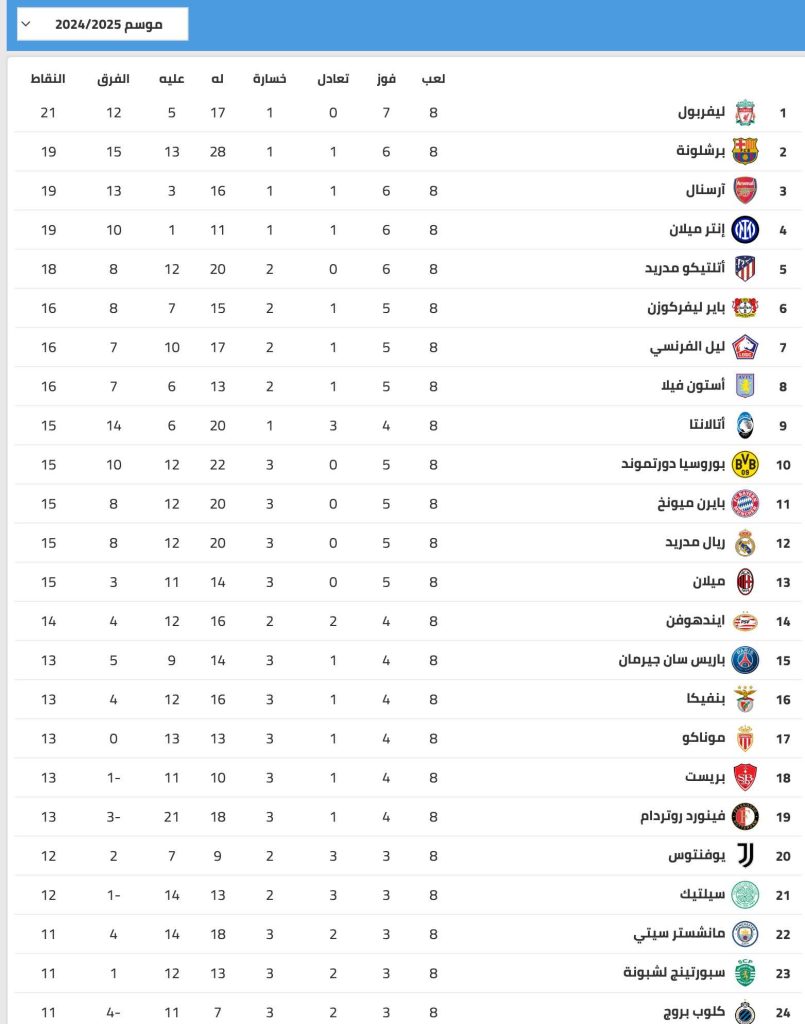Open the مانشستر سيتي team link
This screenshot has height=1024, width=805.
click(679, 934)
